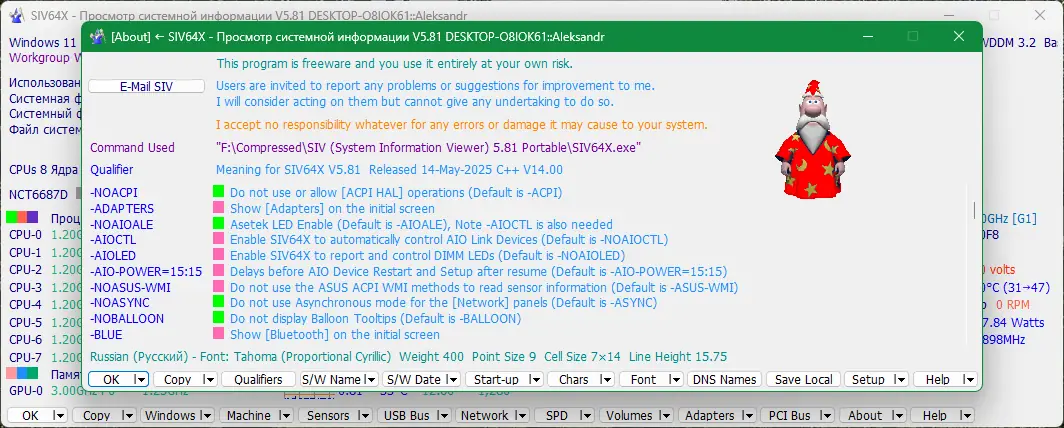
Task: Click the CPU-7 row label in main window
Action: 25,357
